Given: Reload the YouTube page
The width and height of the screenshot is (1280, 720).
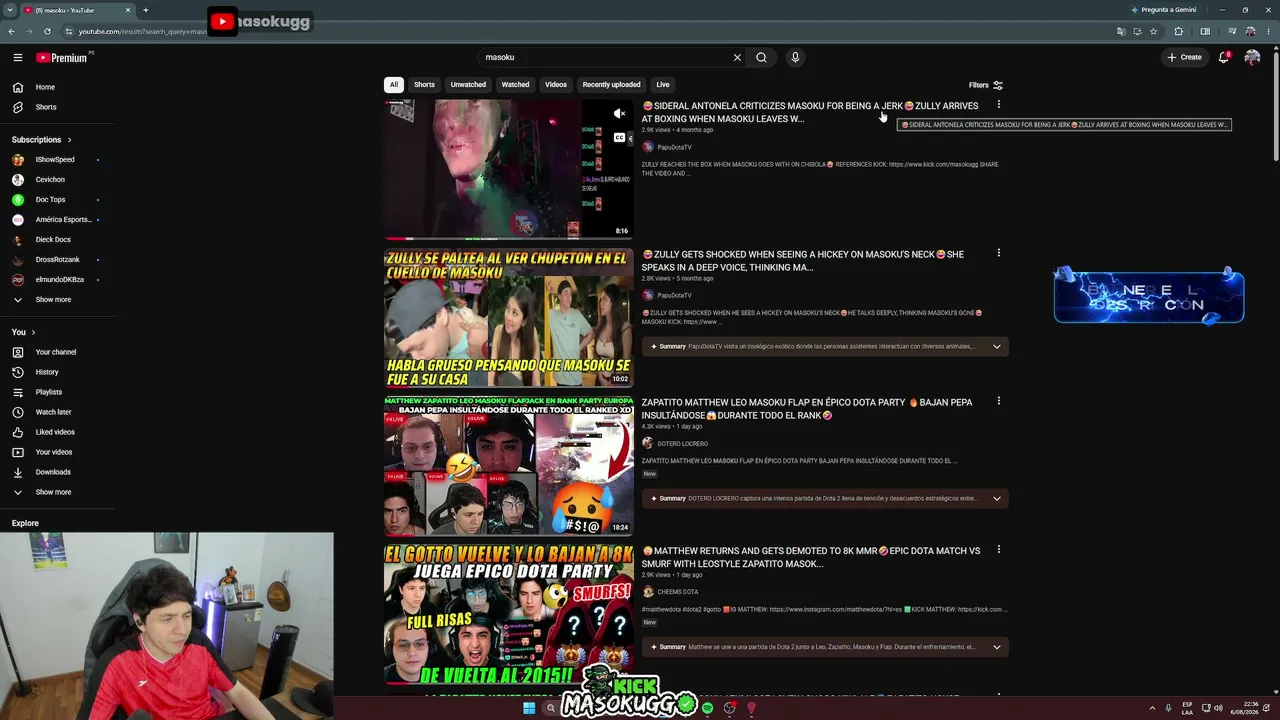Looking at the screenshot, I should click(x=47, y=31).
